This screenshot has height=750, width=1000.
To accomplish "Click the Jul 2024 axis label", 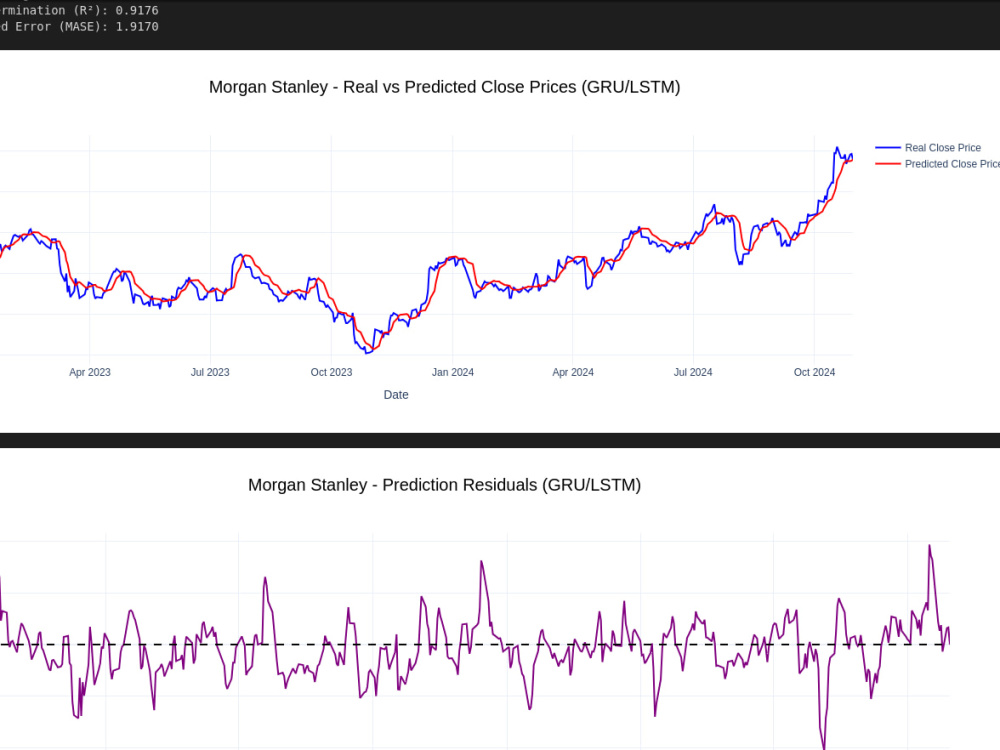I will click(x=693, y=372).
